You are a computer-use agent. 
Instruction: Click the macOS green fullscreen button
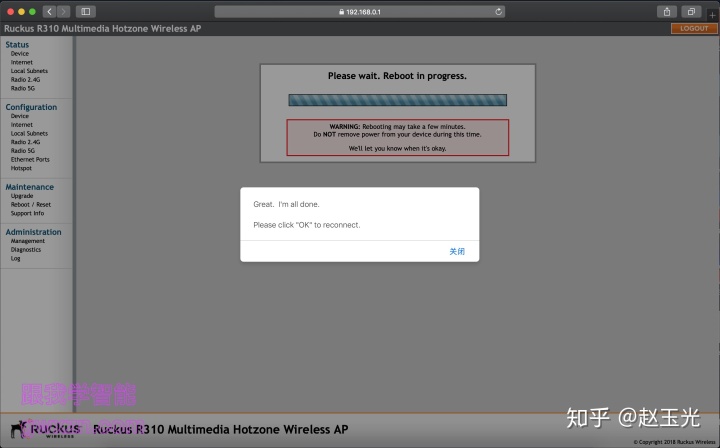[x=32, y=11]
